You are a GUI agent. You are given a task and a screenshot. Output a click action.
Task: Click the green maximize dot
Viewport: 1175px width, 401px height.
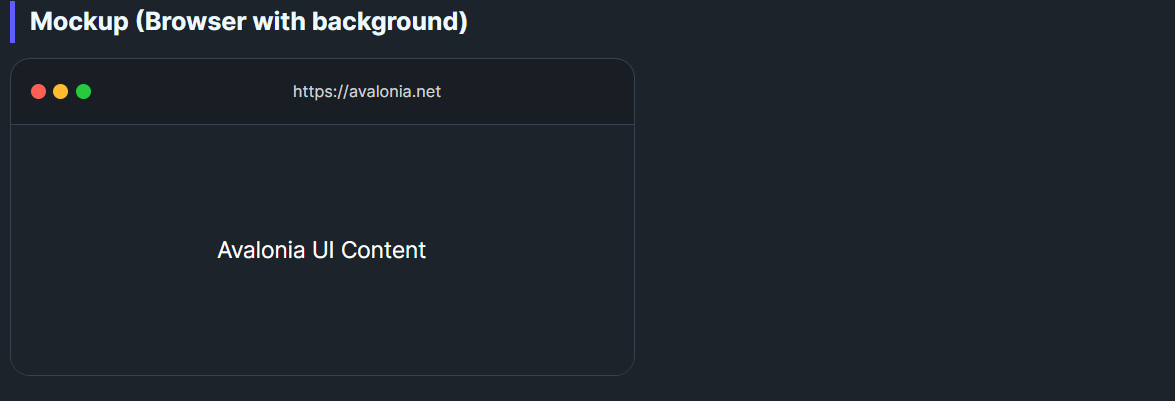coord(84,92)
